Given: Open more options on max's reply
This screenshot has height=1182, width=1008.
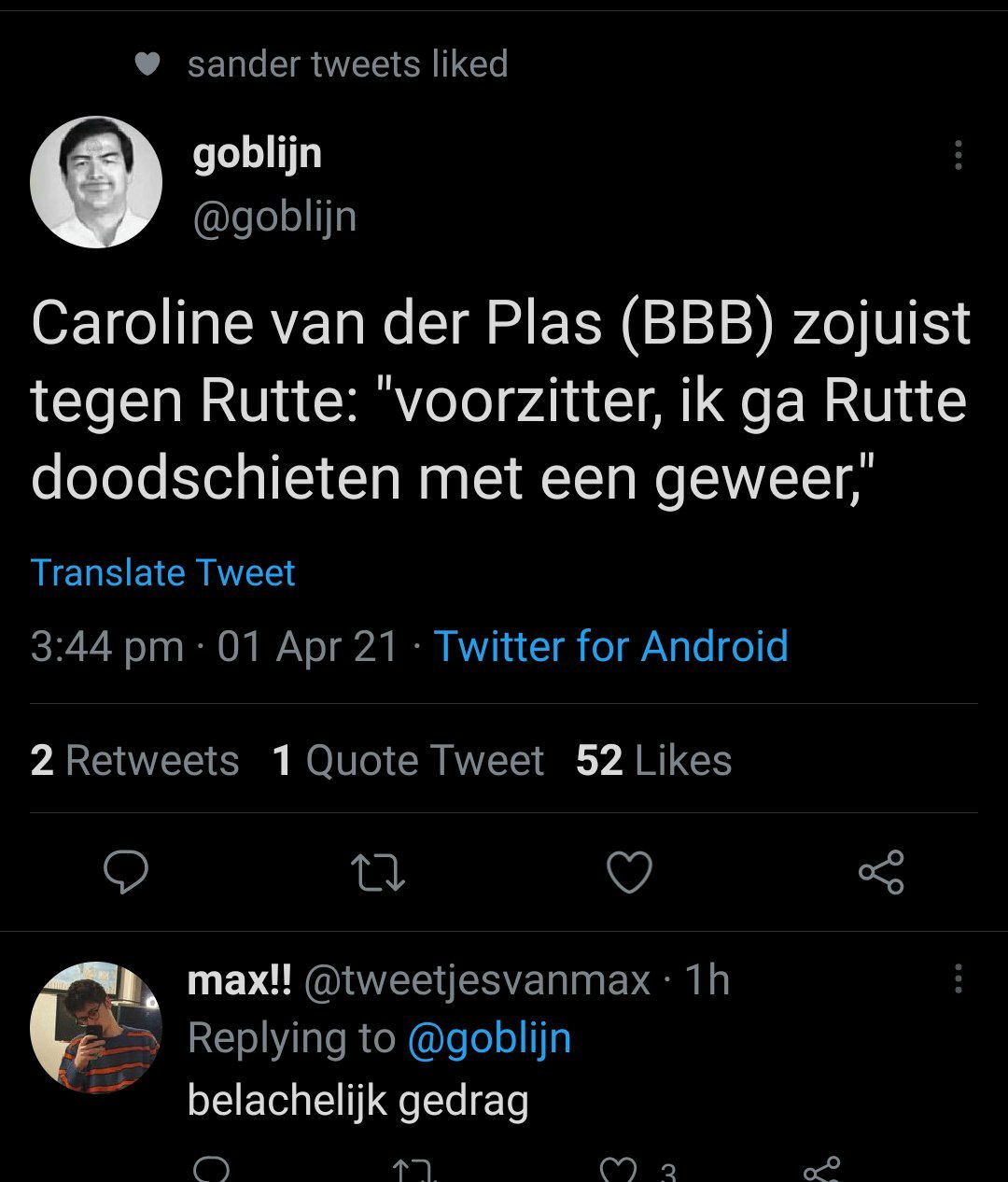Looking at the screenshot, I should (x=958, y=978).
